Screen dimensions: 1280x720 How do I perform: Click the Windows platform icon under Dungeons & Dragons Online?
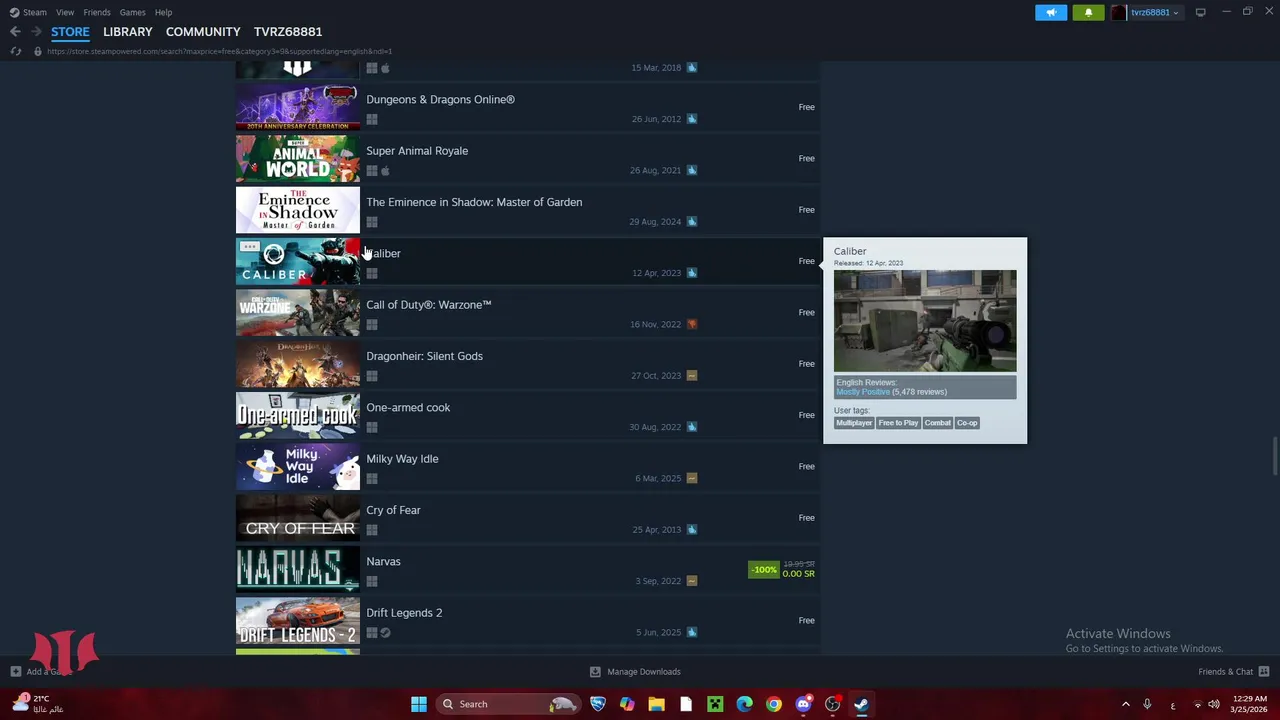[372, 119]
